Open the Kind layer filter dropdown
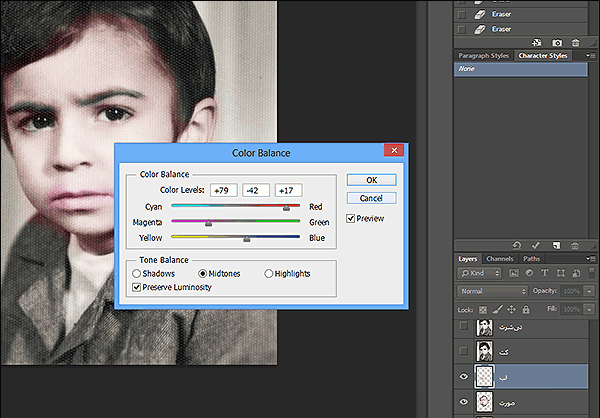Screen dimensions: 600x418 coord(479,273)
